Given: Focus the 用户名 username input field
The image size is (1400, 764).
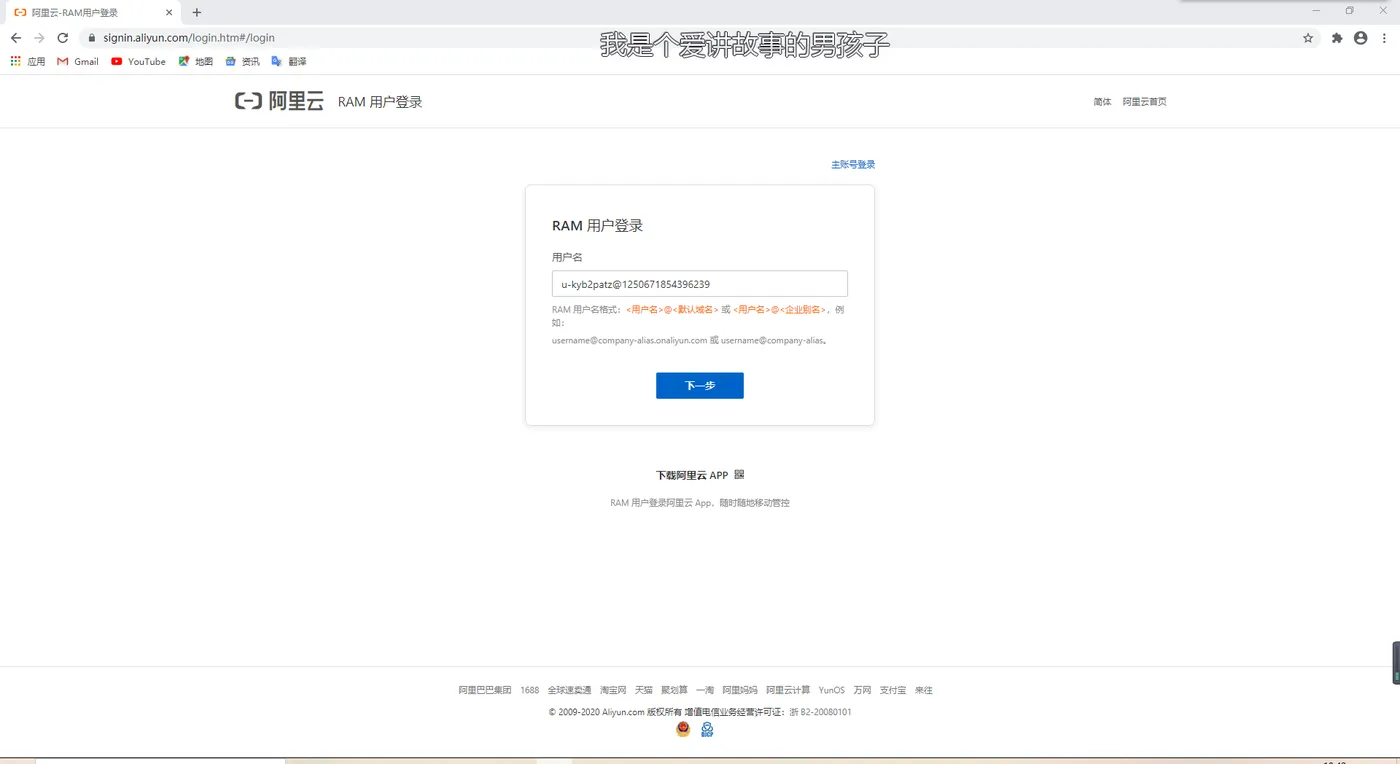Looking at the screenshot, I should click(700, 284).
